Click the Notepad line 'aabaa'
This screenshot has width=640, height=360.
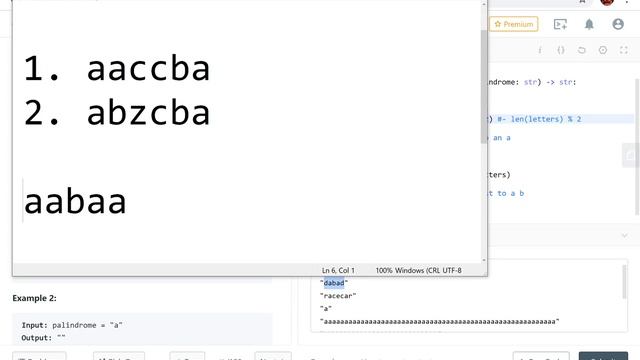coord(75,201)
